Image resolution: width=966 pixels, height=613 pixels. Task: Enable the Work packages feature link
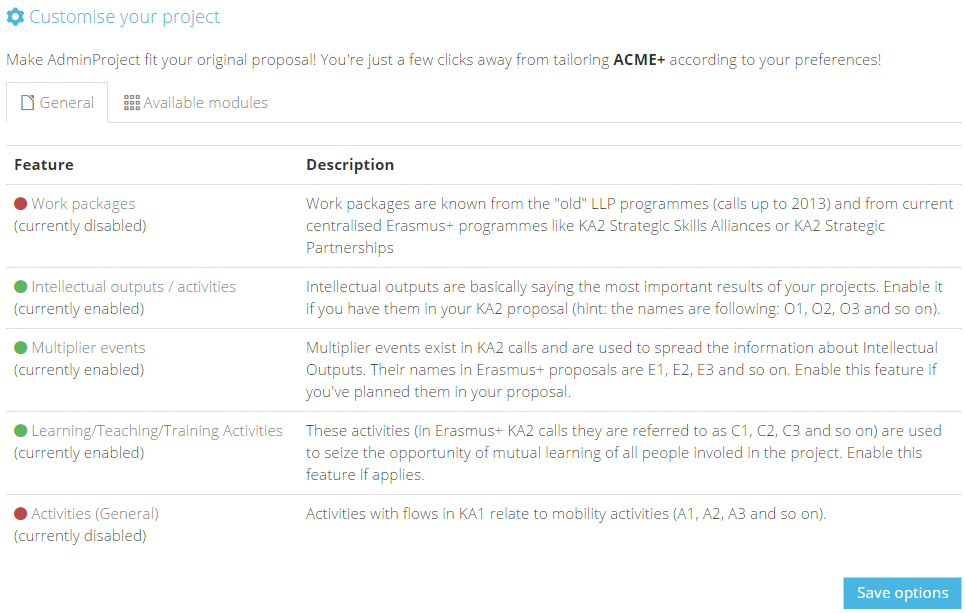pos(83,203)
